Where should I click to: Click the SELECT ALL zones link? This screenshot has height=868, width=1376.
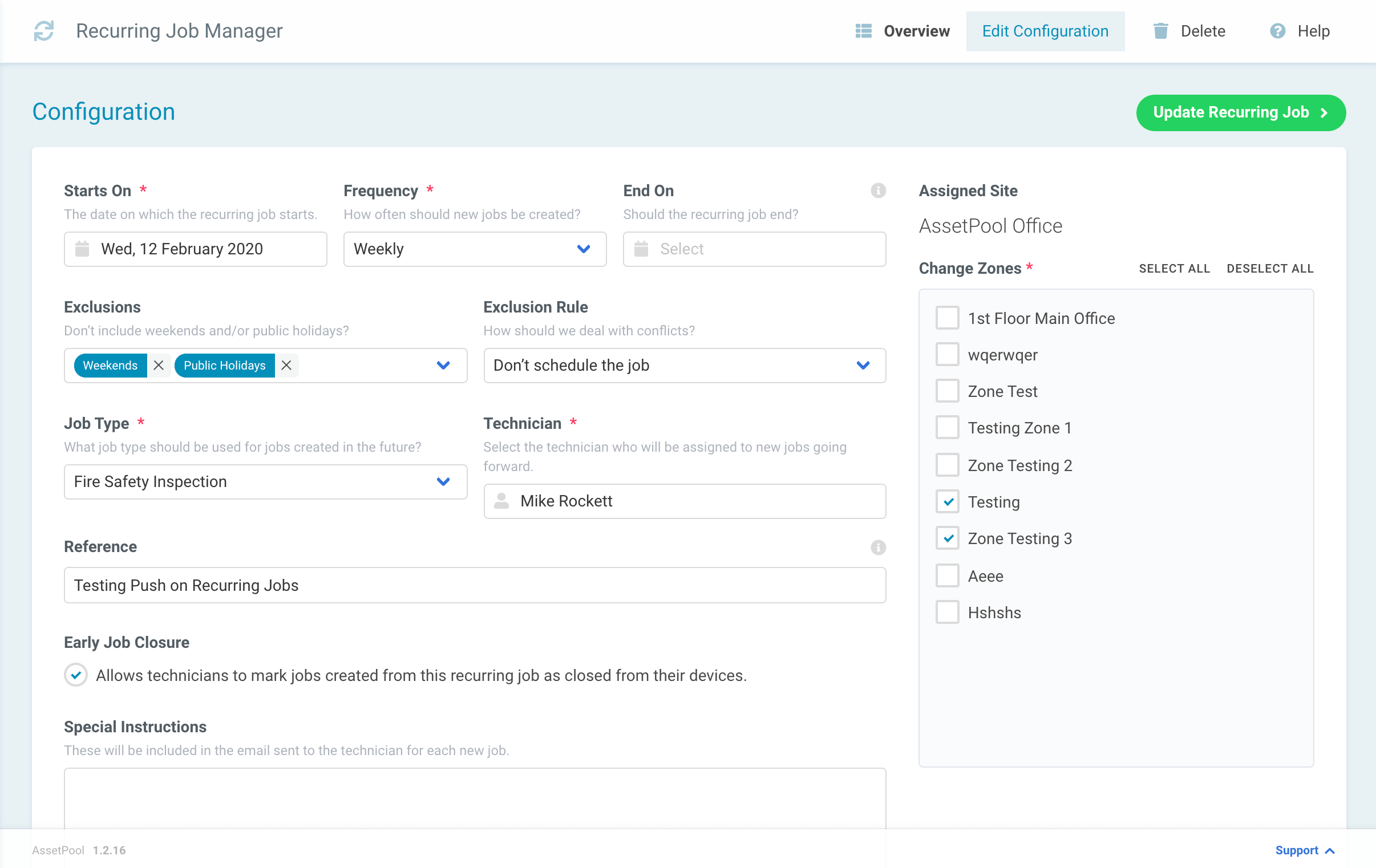pos(1174,268)
